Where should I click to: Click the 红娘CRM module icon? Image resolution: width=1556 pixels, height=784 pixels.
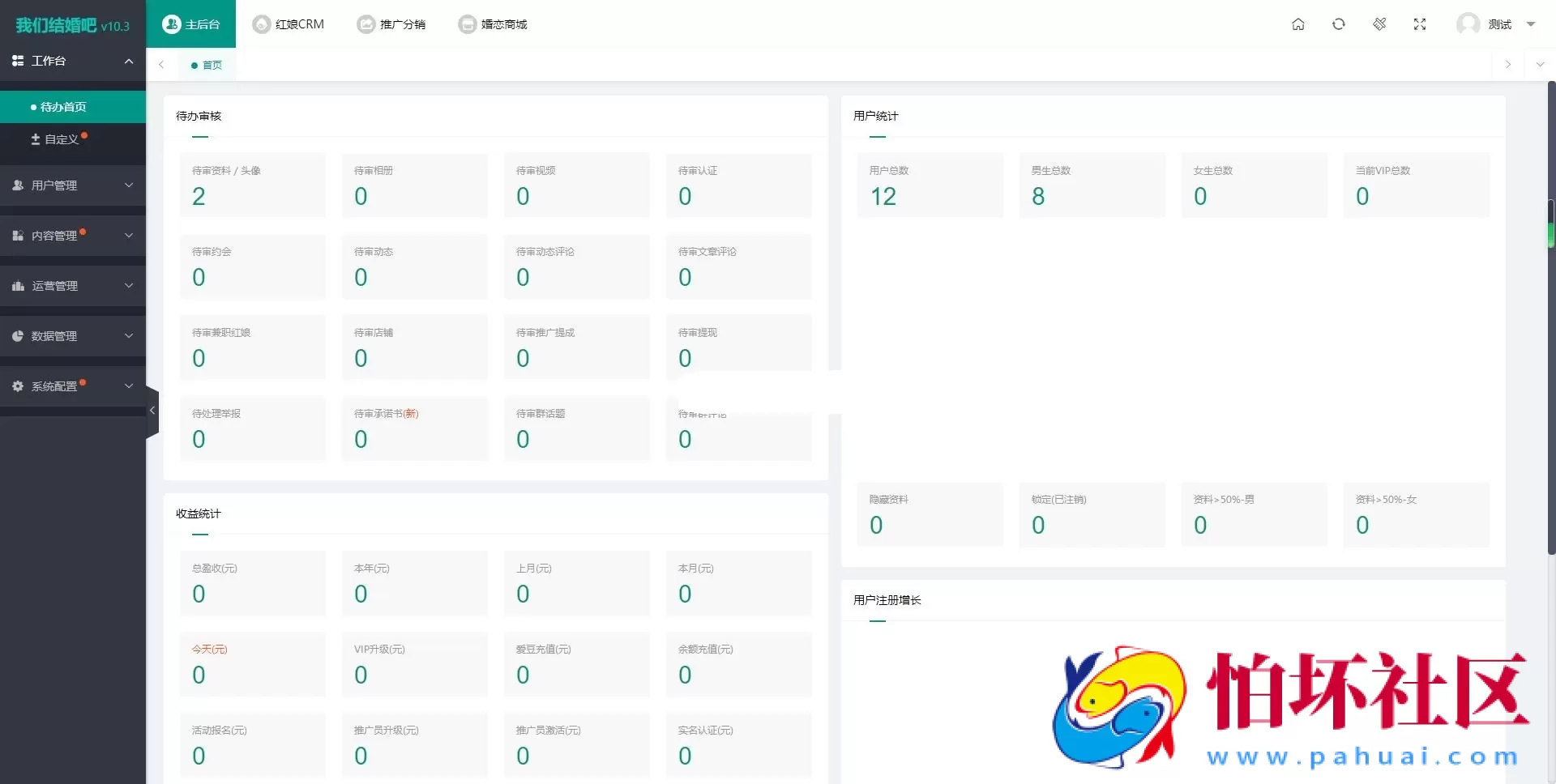(261, 24)
